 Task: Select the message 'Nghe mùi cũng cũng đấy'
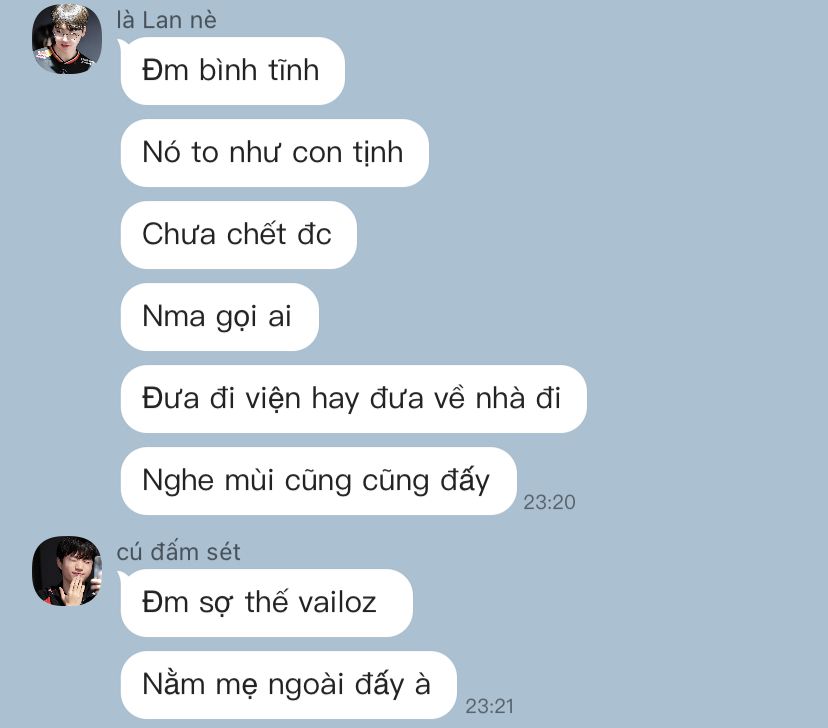(318, 480)
